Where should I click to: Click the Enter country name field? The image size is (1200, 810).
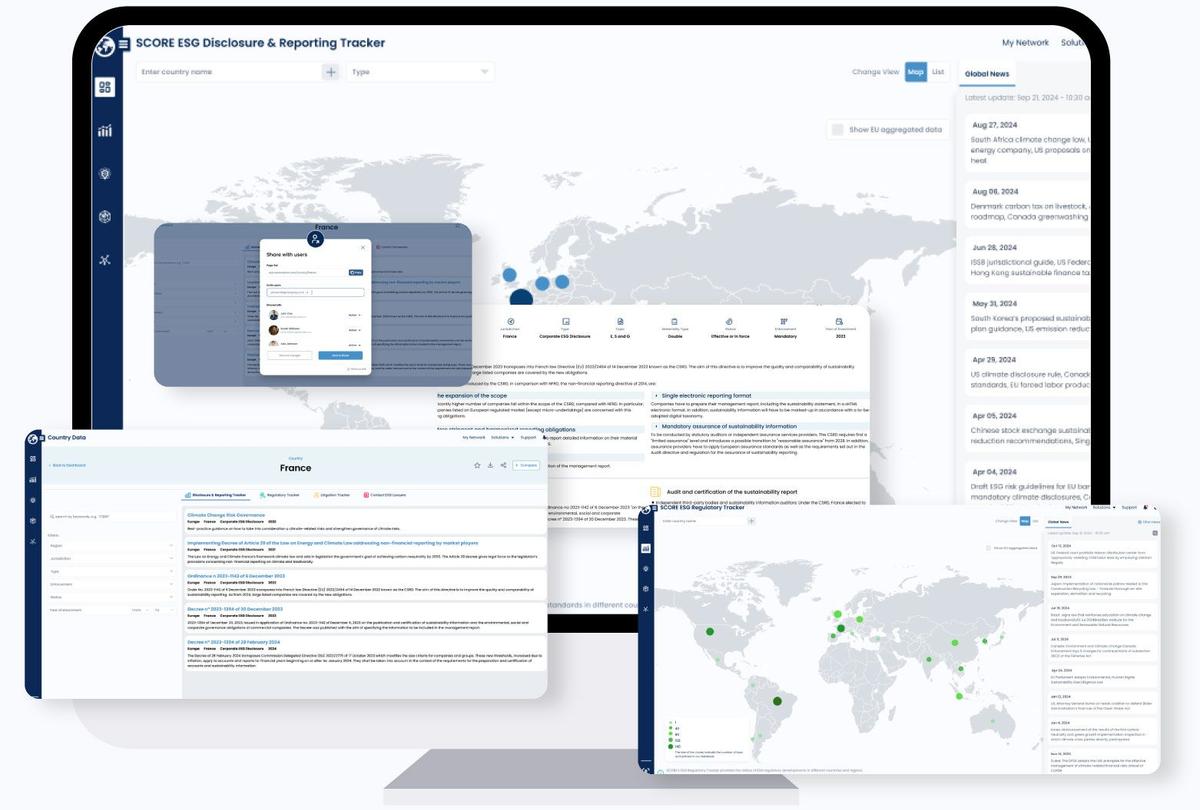click(229, 72)
